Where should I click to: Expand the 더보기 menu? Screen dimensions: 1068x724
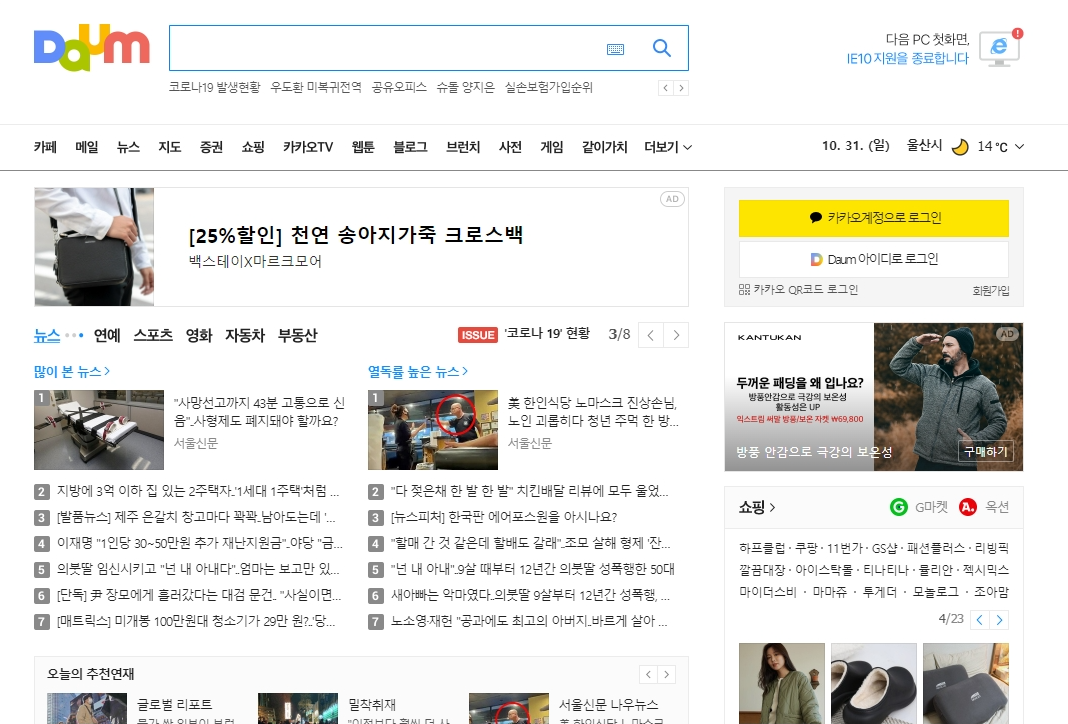(668, 146)
